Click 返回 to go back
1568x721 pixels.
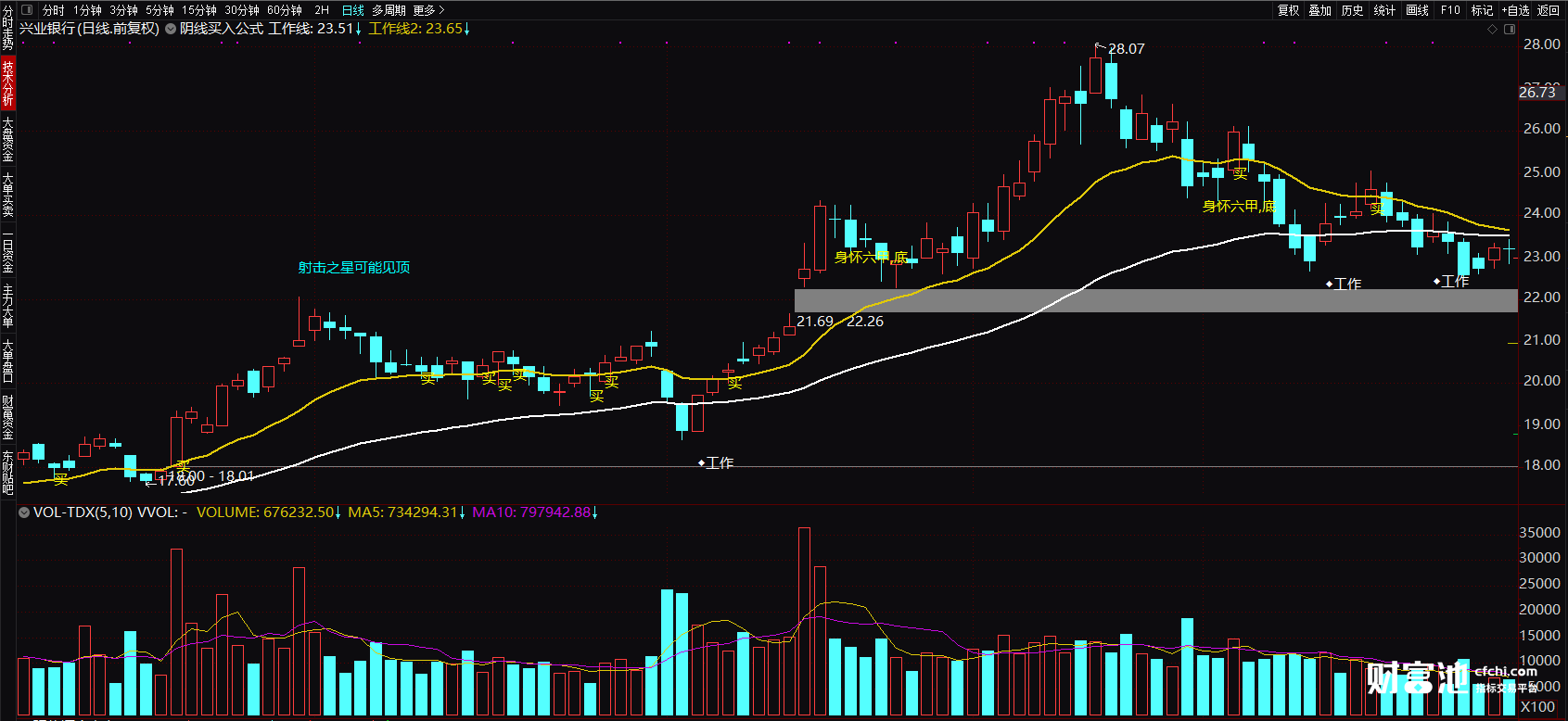point(1549,10)
